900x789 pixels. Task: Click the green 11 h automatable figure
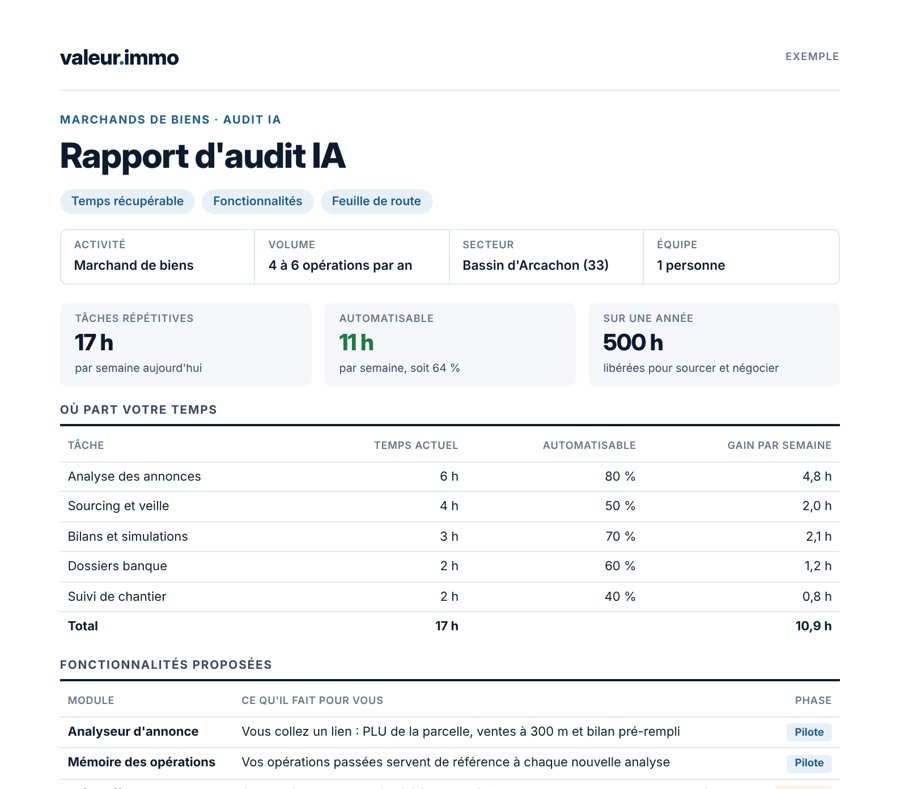pyautogui.click(x=356, y=343)
